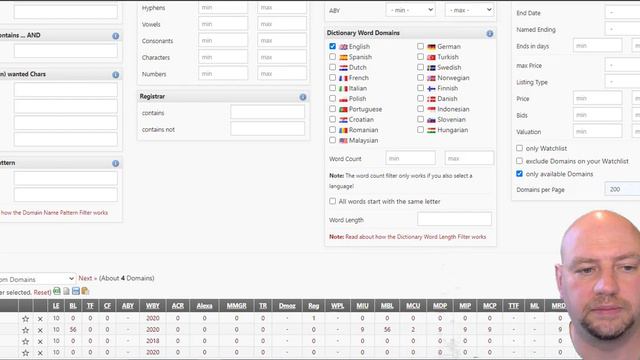Viewport: 640px width, 360px height.
Task: Open the dropdown ending in 'om Domains'
Action: point(38,279)
